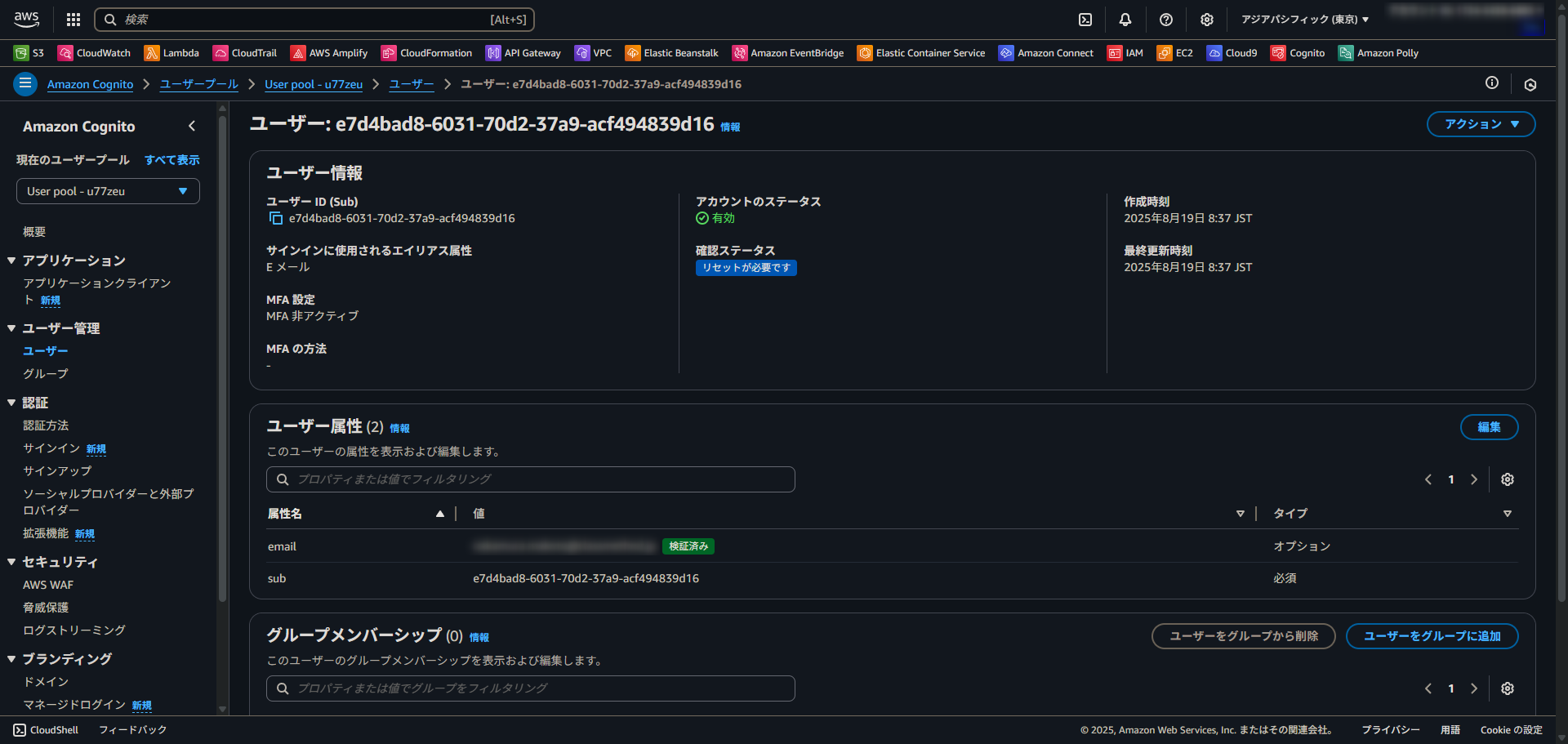This screenshot has height=744, width=1568.
Task: Go to next page of user attributes
Action: click(1474, 479)
